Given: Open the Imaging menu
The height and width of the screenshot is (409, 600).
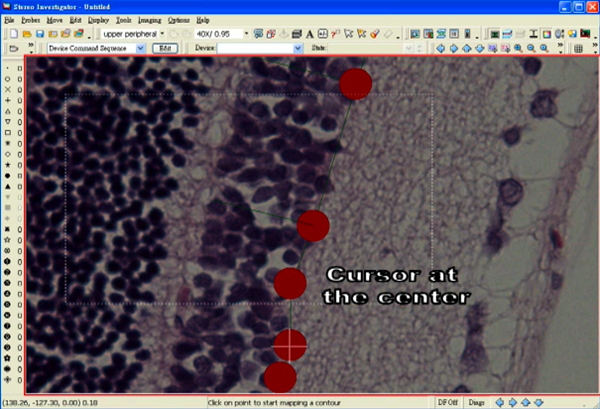Looking at the screenshot, I should pos(149,19).
